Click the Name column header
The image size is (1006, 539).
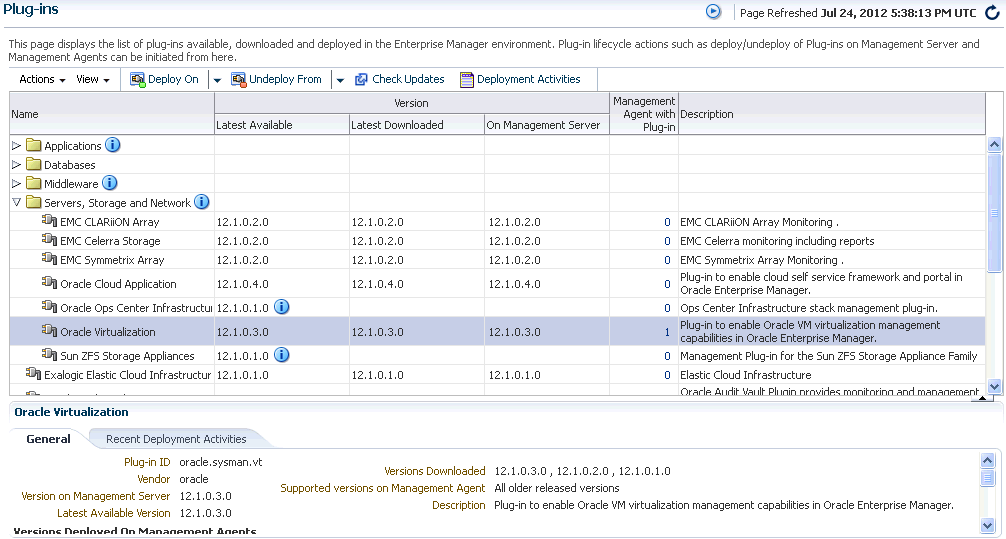(112, 114)
